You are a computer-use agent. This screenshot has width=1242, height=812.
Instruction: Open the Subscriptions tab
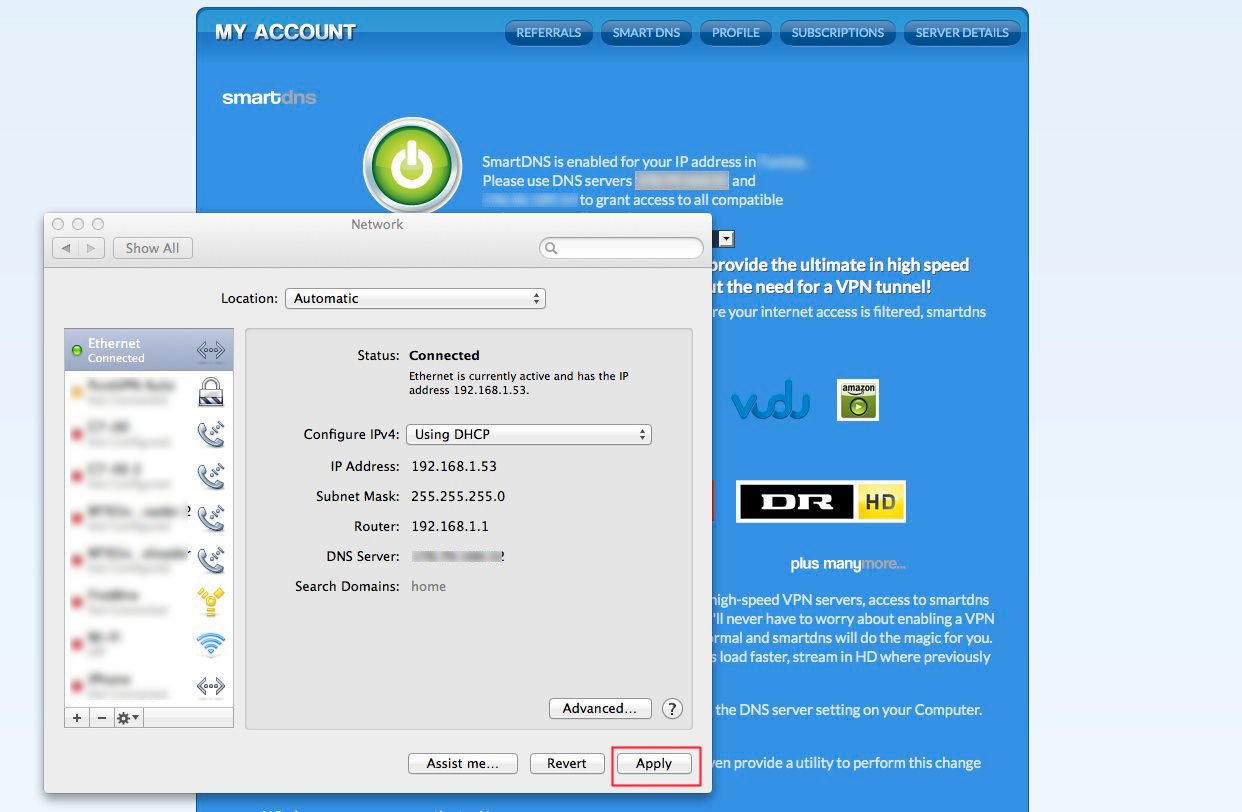point(838,33)
